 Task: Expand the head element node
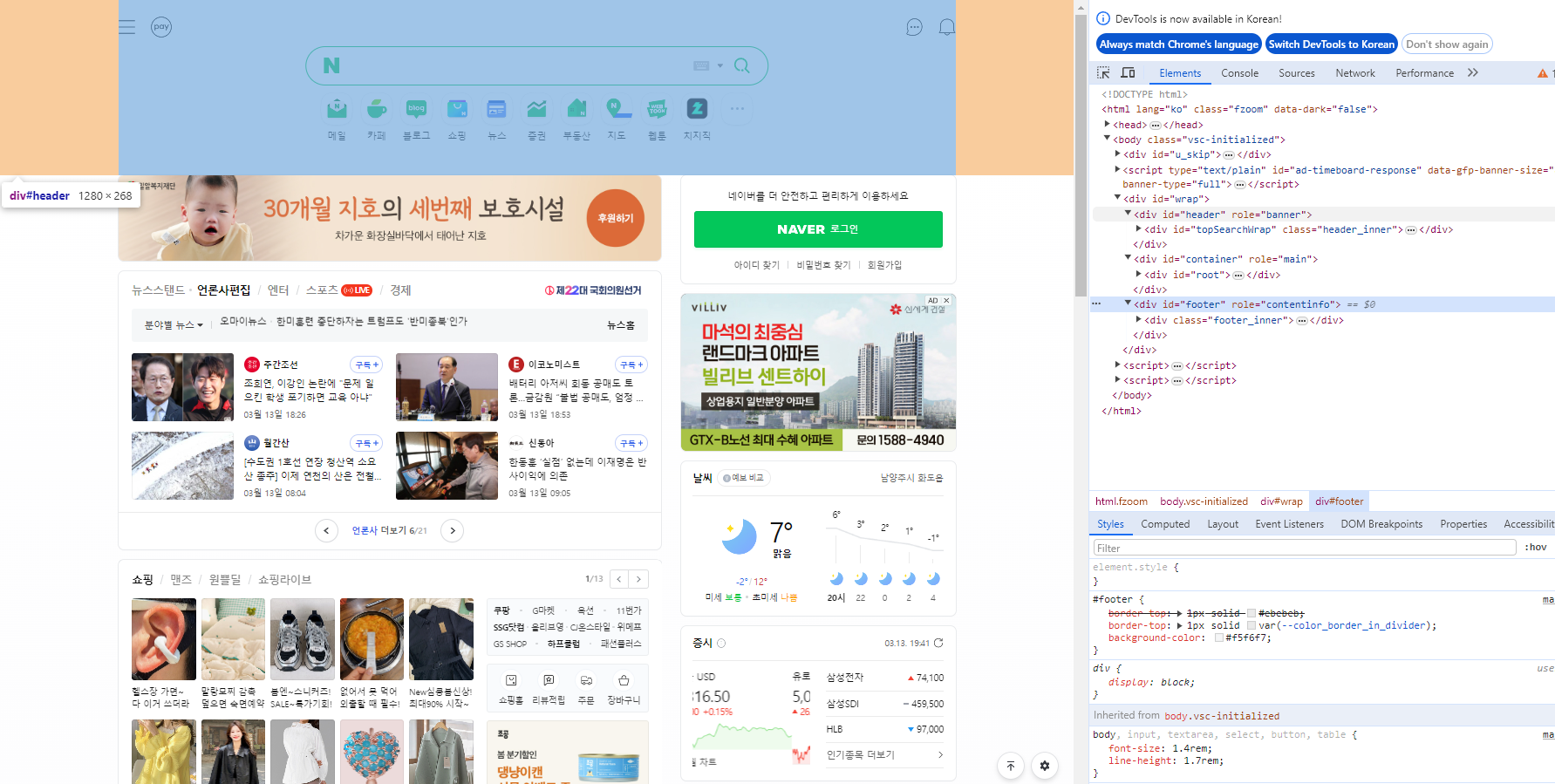tap(1107, 125)
